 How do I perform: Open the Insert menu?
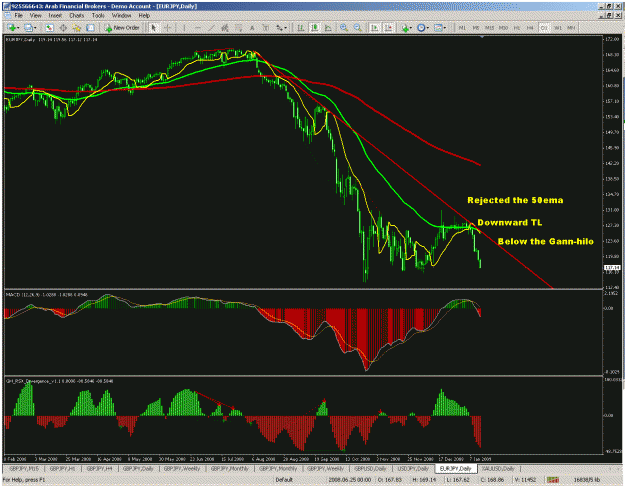(55, 16)
